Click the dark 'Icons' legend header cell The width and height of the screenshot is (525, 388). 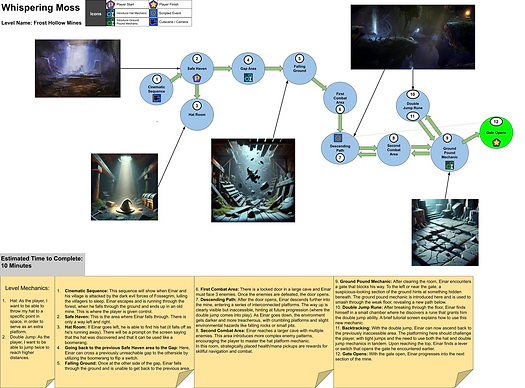(96, 13)
